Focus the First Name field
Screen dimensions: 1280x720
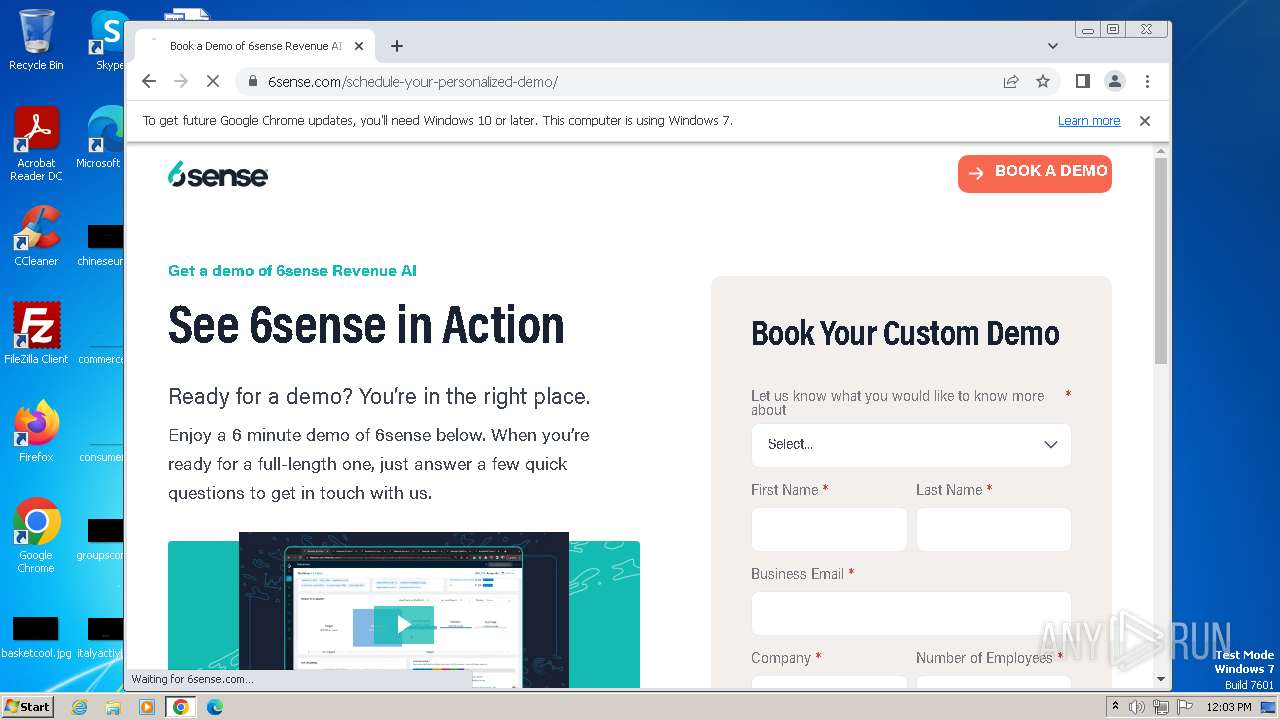point(829,529)
